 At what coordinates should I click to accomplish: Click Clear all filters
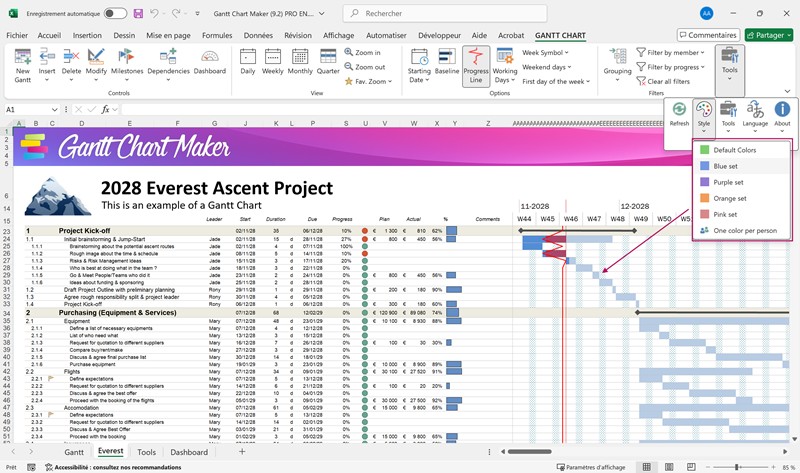[666, 81]
